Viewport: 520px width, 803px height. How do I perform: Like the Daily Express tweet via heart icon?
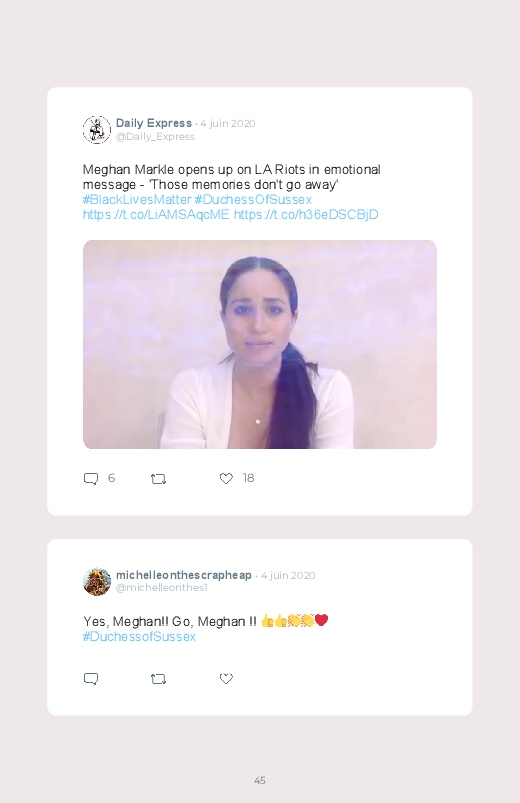point(226,478)
